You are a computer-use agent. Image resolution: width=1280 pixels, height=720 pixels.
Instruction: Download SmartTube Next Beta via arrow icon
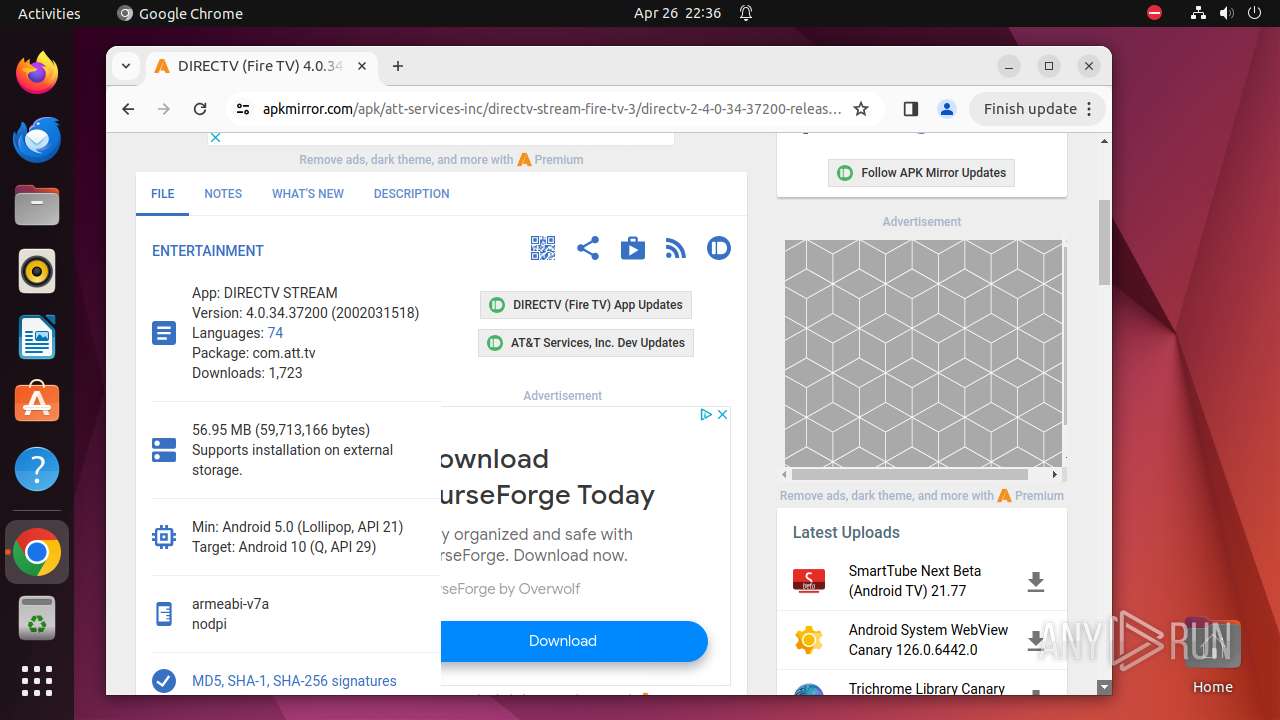tap(1036, 582)
